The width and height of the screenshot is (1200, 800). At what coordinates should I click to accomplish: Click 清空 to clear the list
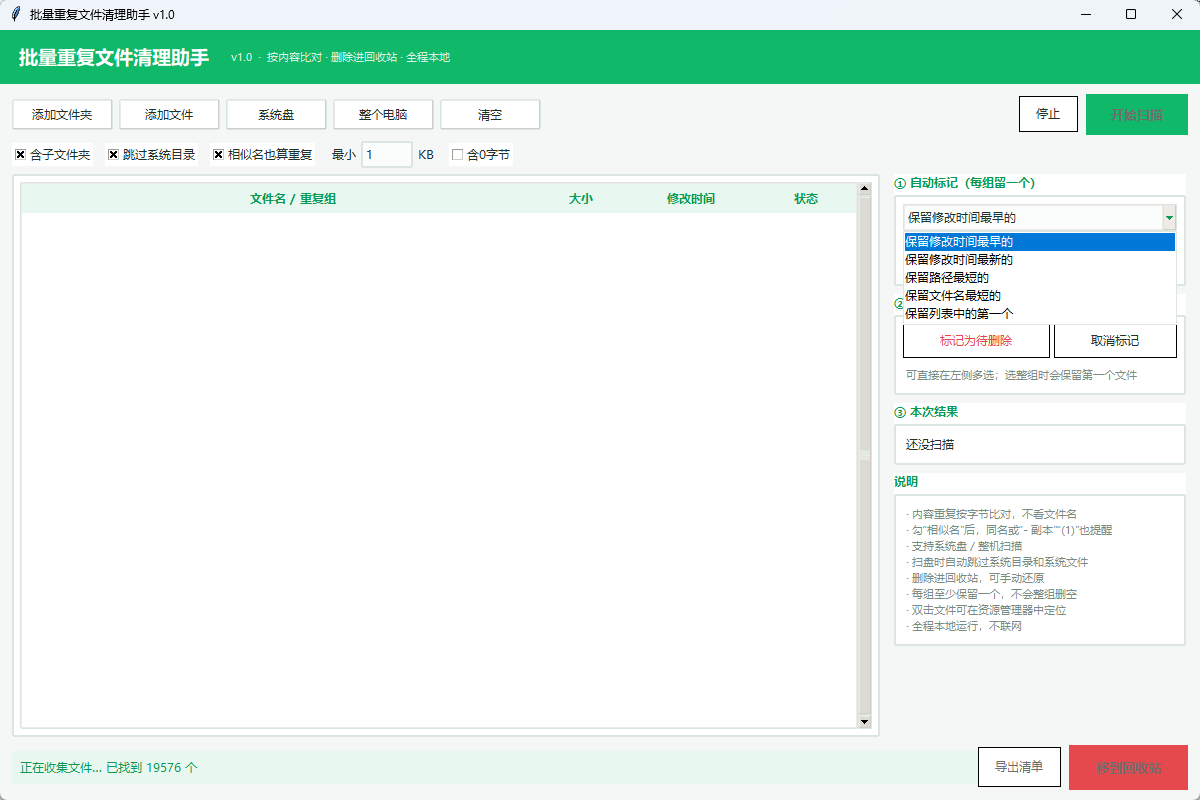coord(490,114)
